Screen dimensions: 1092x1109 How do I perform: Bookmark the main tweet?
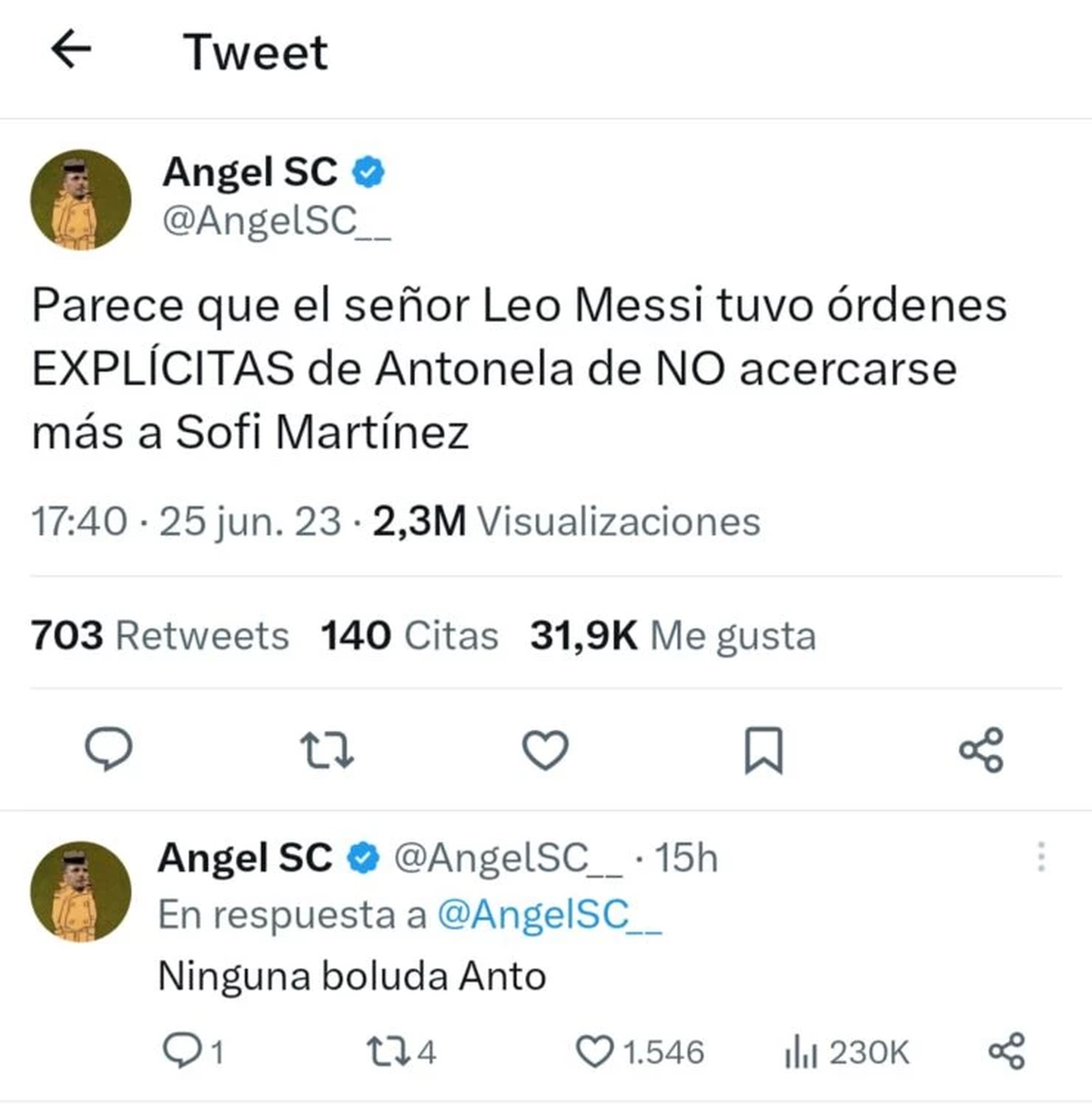pos(763,751)
